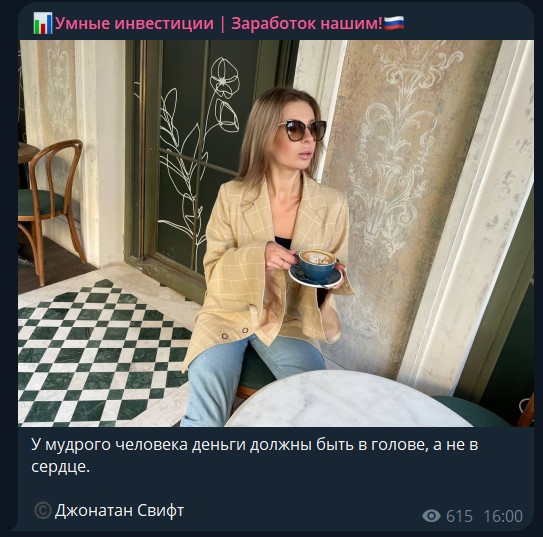Viewport: 543px width, 537px height.
Task: Click the Russian flag emoji after "нашим!"
Action: pos(394,23)
